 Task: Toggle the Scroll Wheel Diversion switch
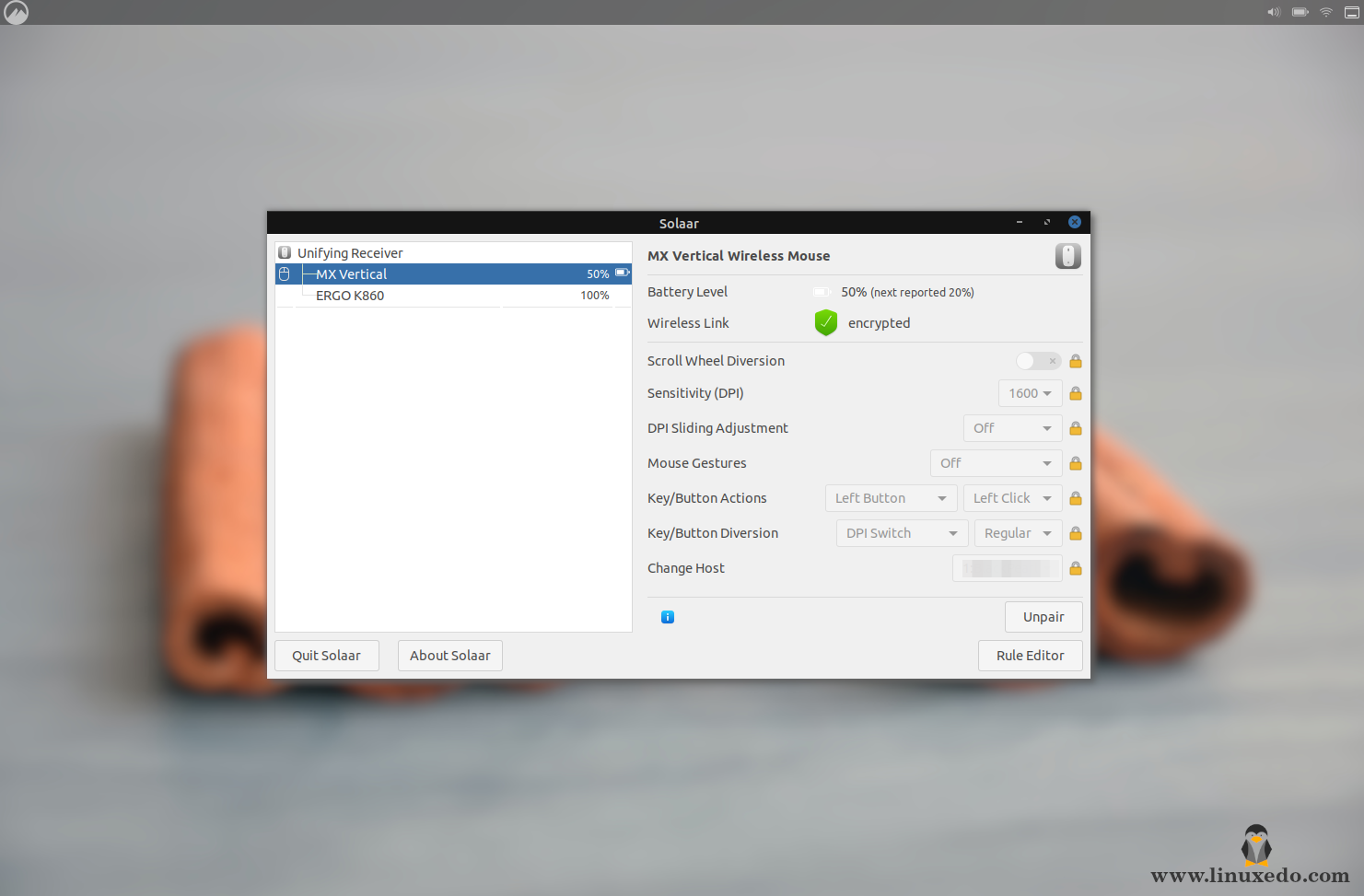[x=1038, y=361]
